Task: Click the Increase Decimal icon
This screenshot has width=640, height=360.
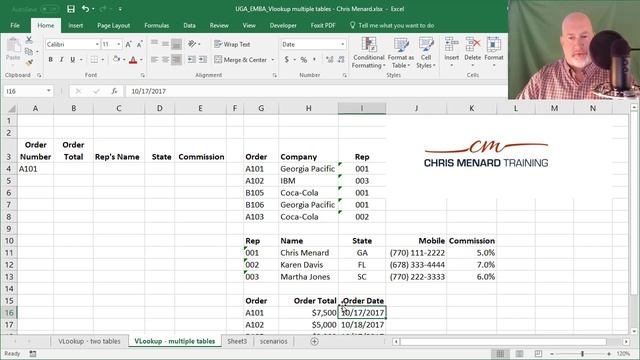Action: [329, 60]
